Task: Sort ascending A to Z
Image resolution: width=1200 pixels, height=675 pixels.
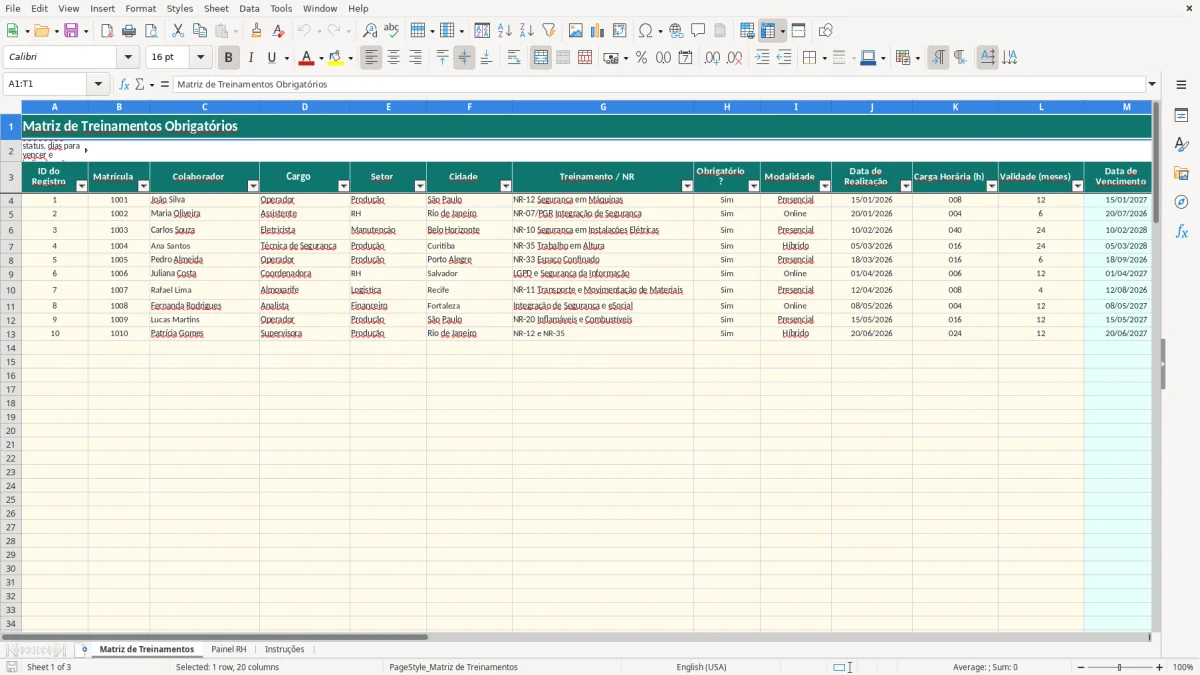Action: tap(505, 31)
